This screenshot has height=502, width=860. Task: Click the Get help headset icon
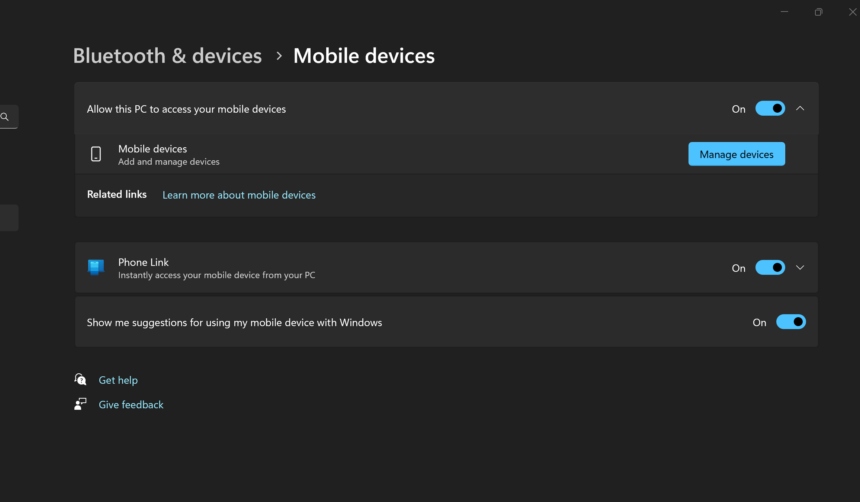pyautogui.click(x=81, y=380)
